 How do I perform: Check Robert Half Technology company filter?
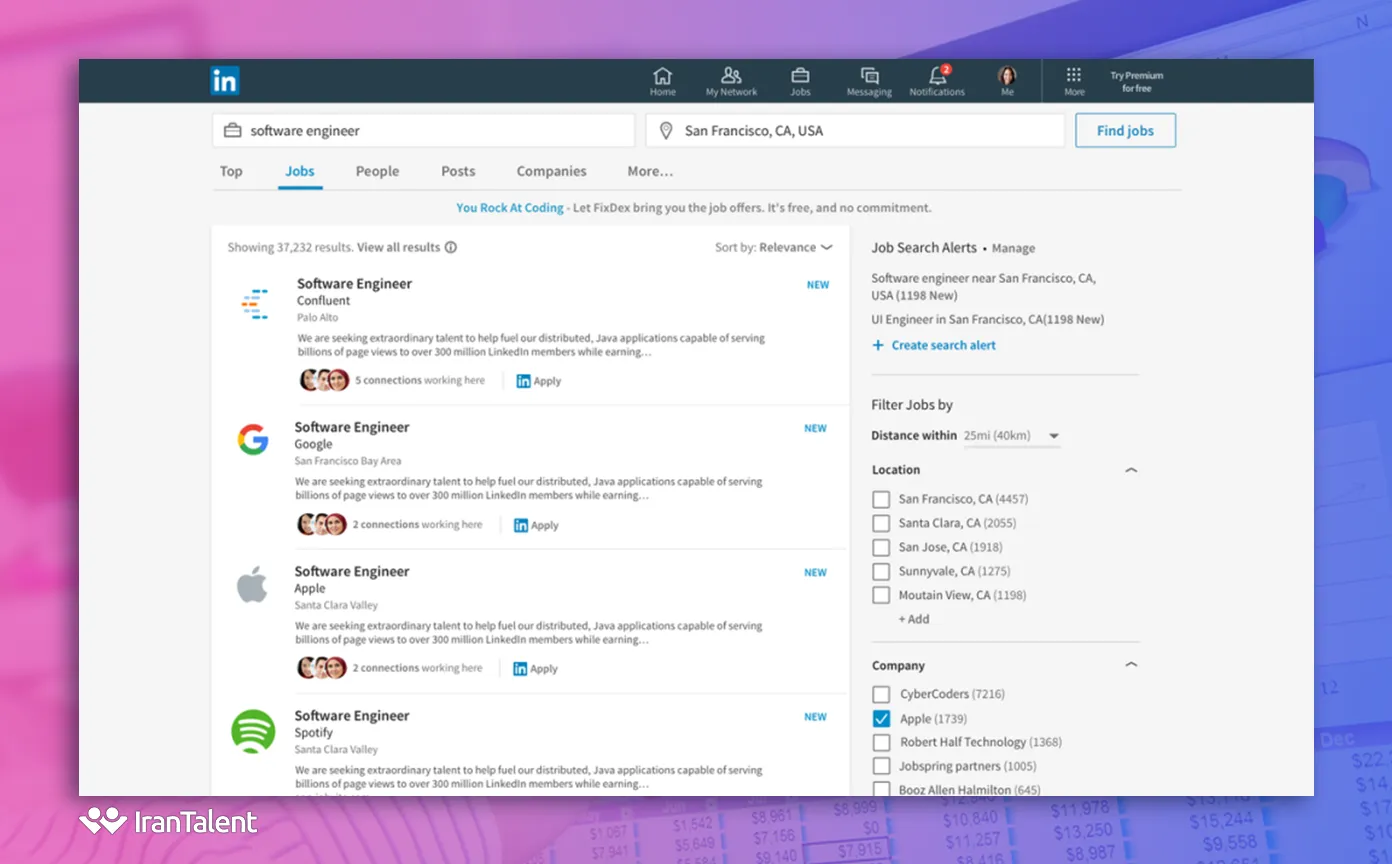pos(881,742)
